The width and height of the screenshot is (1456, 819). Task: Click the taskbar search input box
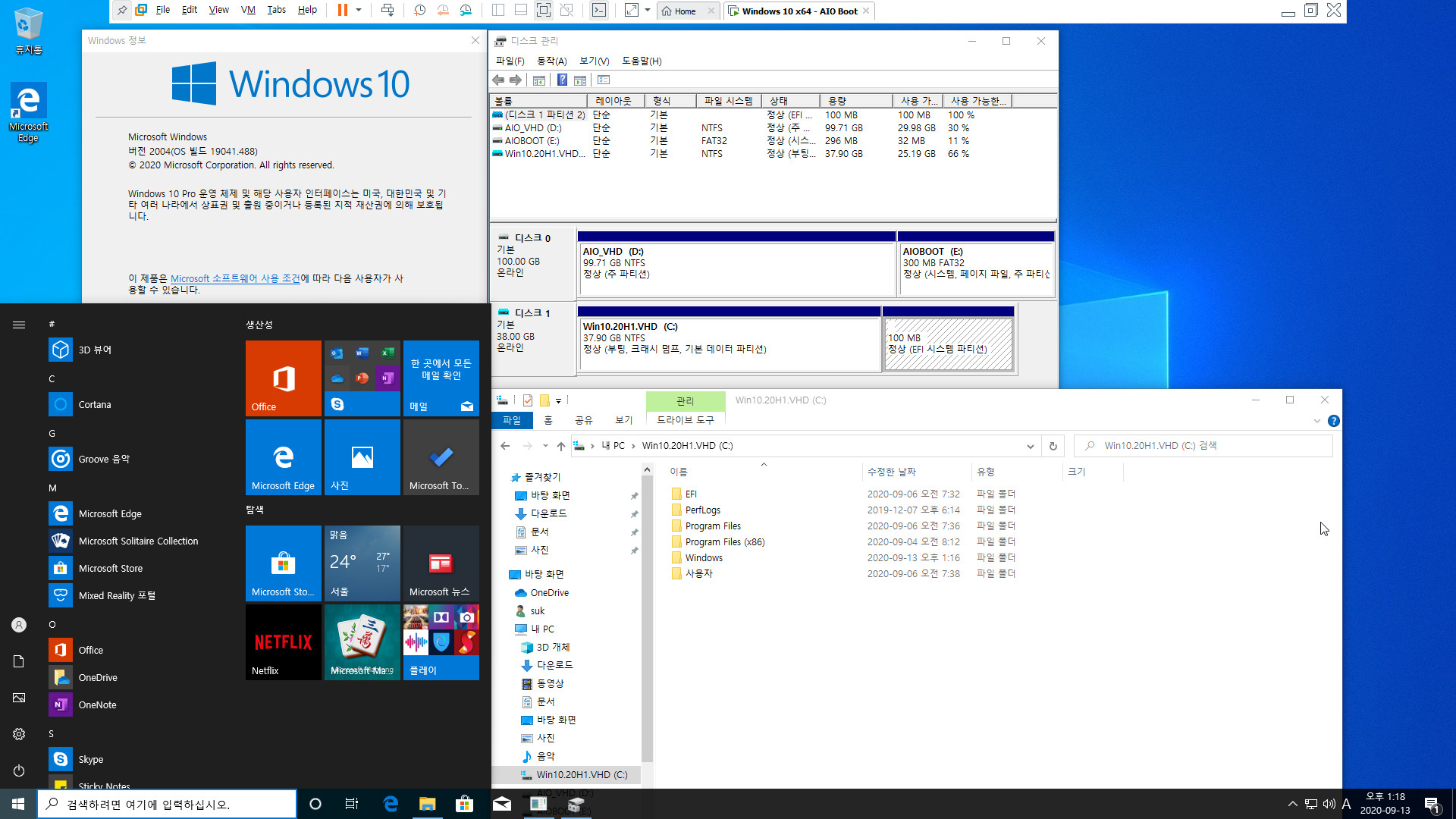click(x=167, y=804)
